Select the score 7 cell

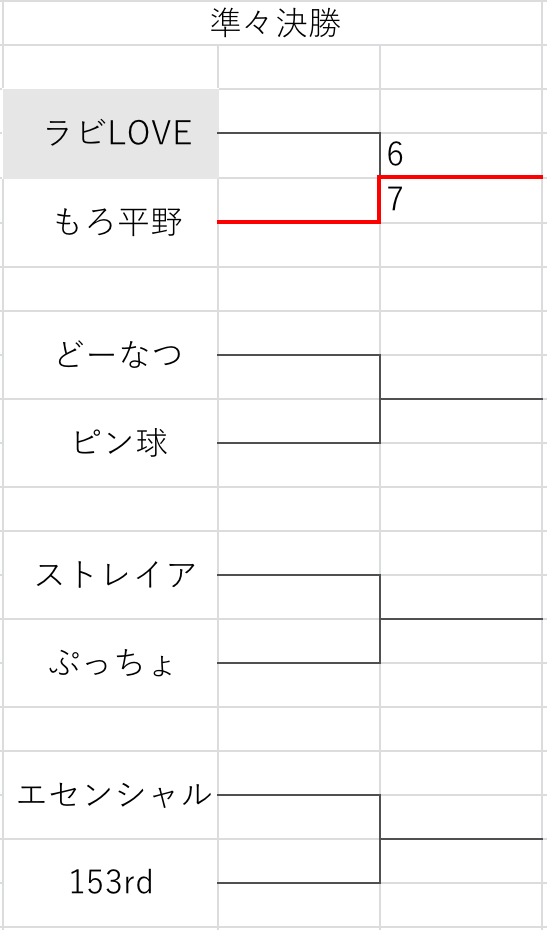point(396,200)
